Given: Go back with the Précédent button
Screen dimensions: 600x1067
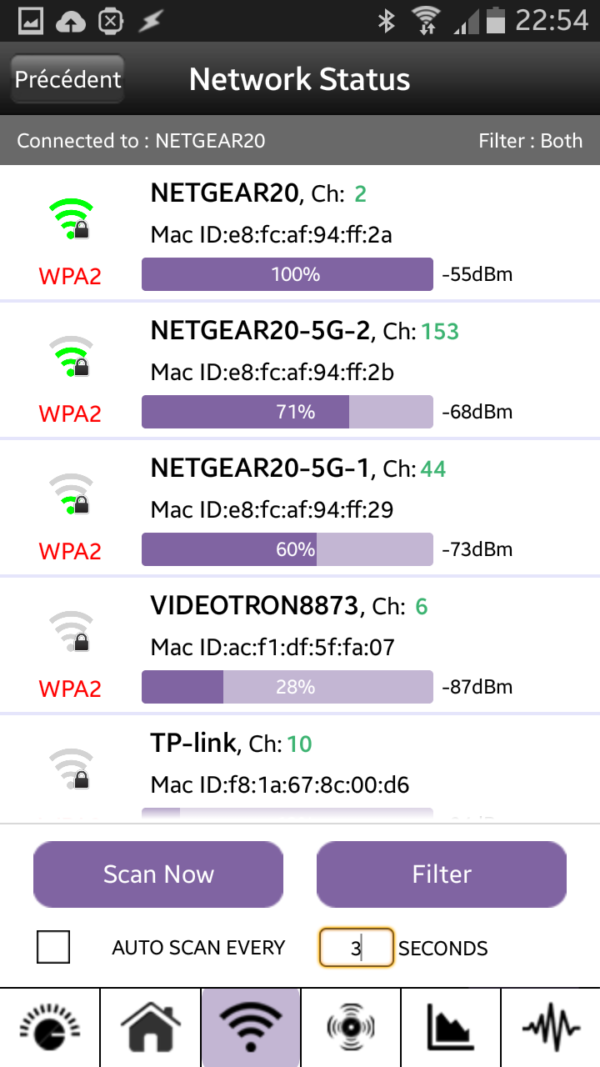Looking at the screenshot, I should click(x=68, y=79).
